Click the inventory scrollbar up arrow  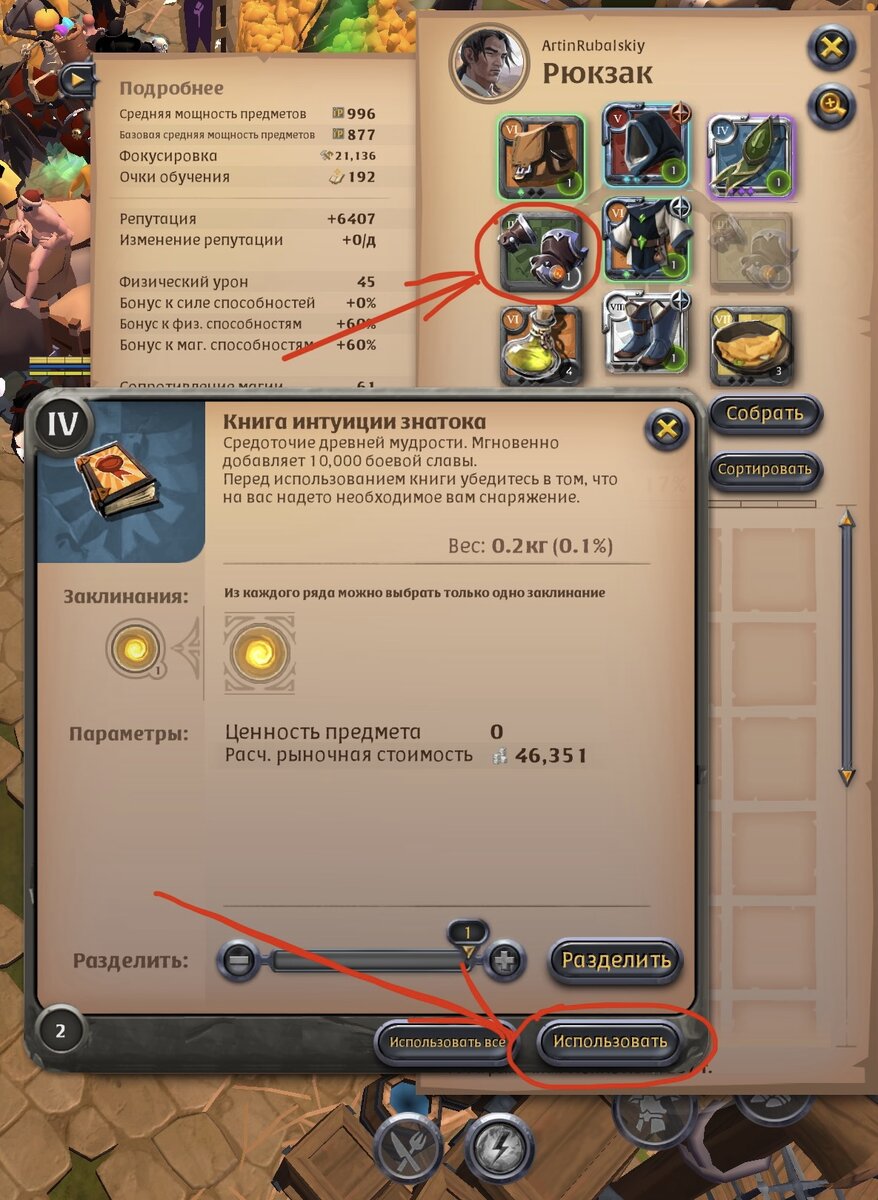point(847,518)
